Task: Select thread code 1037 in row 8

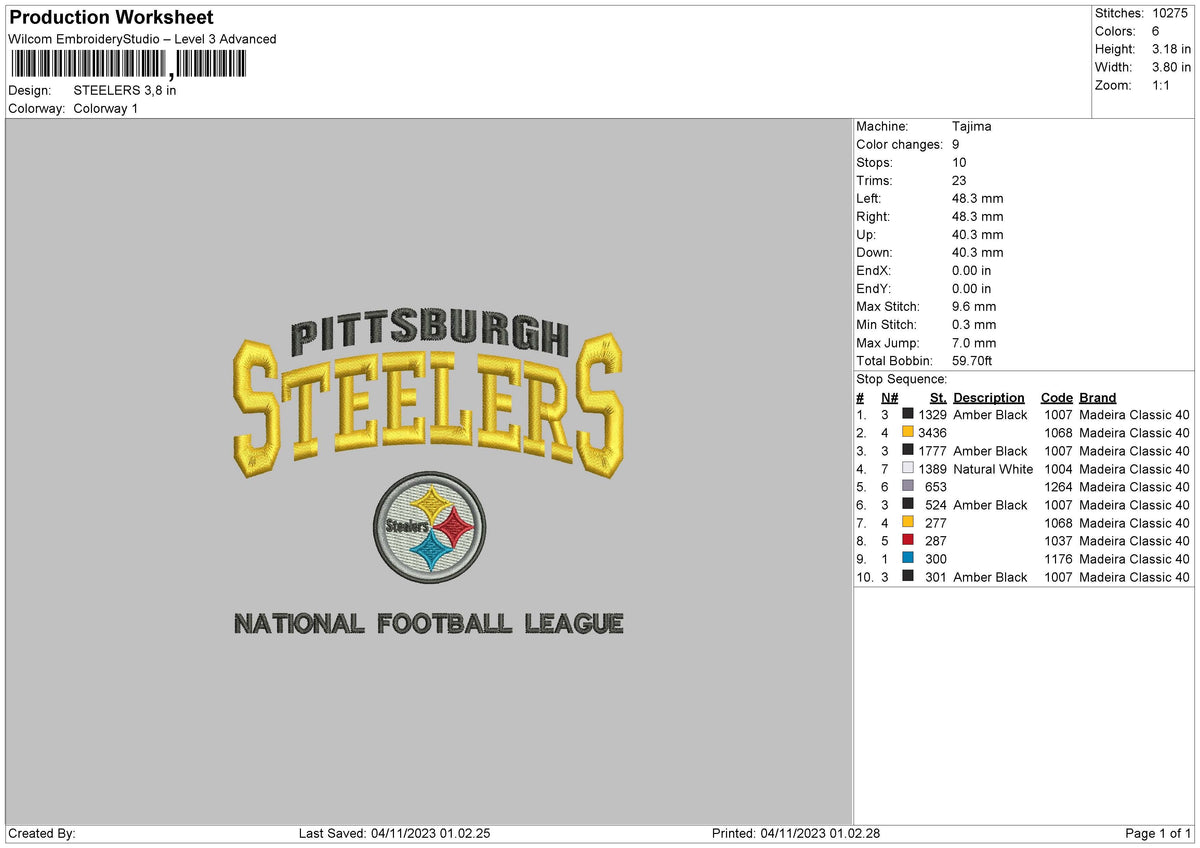Action: pyautogui.click(x=1059, y=540)
